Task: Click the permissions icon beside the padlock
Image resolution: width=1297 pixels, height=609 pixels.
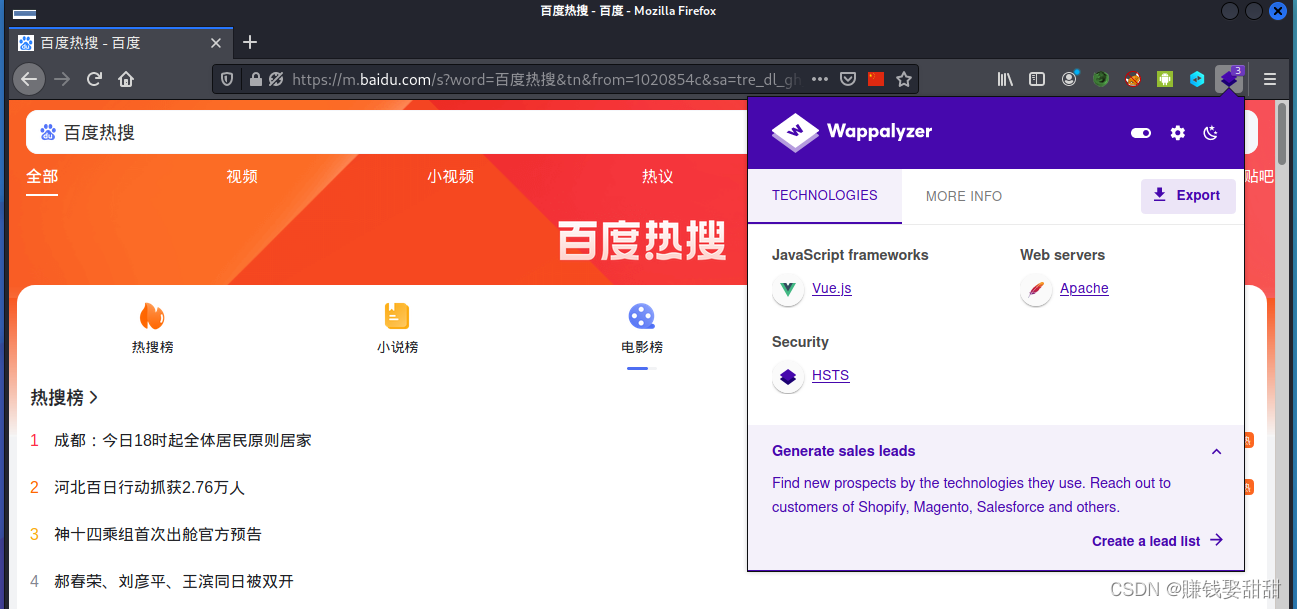Action: [276, 79]
